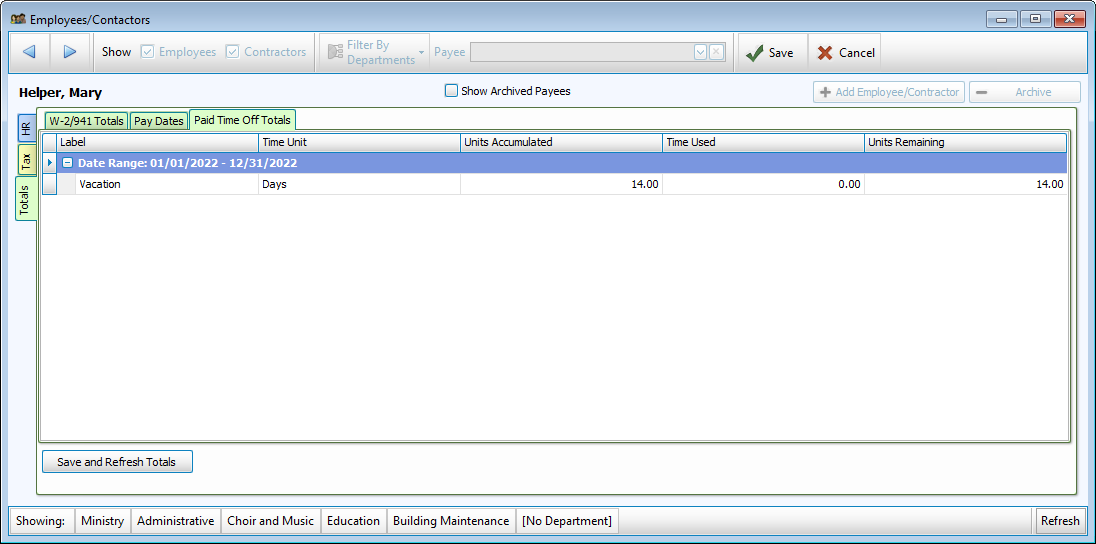The width and height of the screenshot is (1096, 544).
Task: Open the Payee dropdown list
Action: pos(700,52)
